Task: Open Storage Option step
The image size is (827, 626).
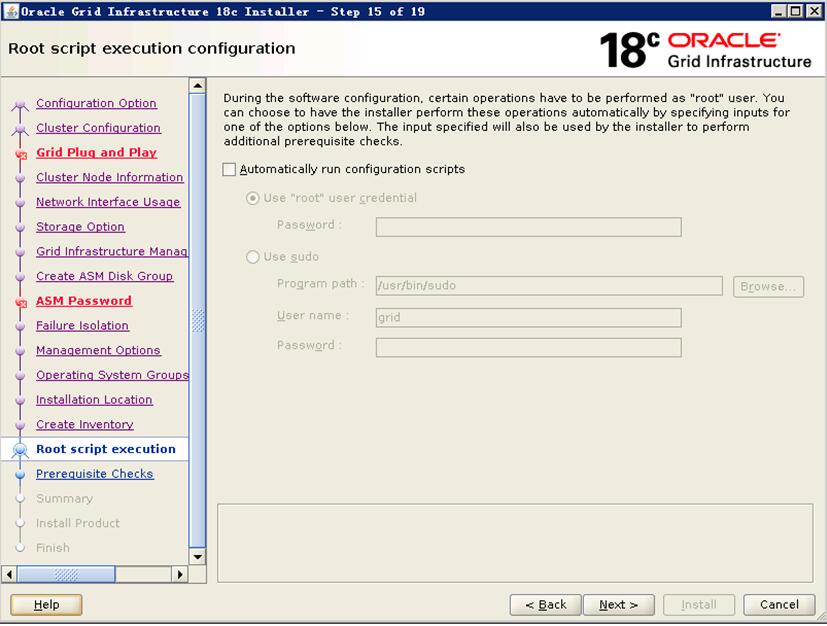Action: pyautogui.click(x=81, y=227)
